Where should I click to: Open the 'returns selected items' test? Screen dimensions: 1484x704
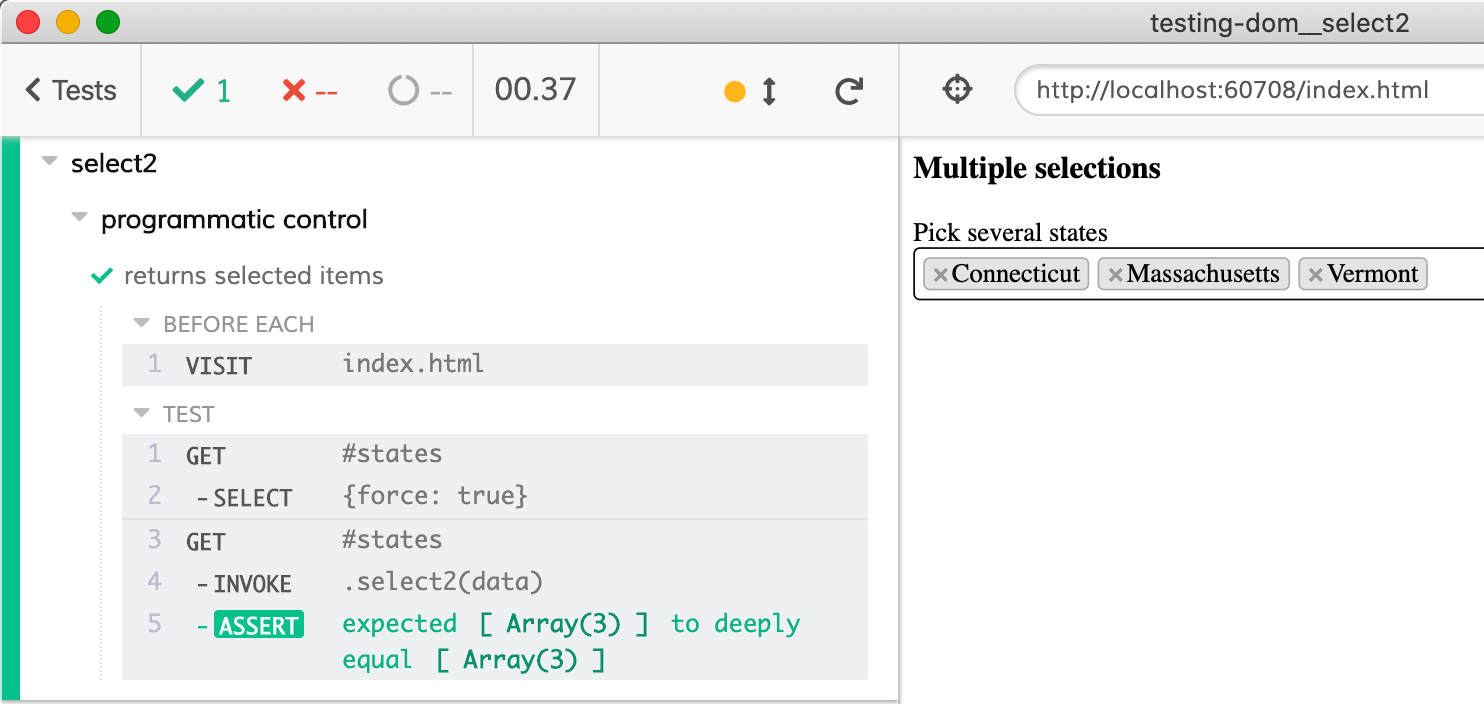(253, 276)
